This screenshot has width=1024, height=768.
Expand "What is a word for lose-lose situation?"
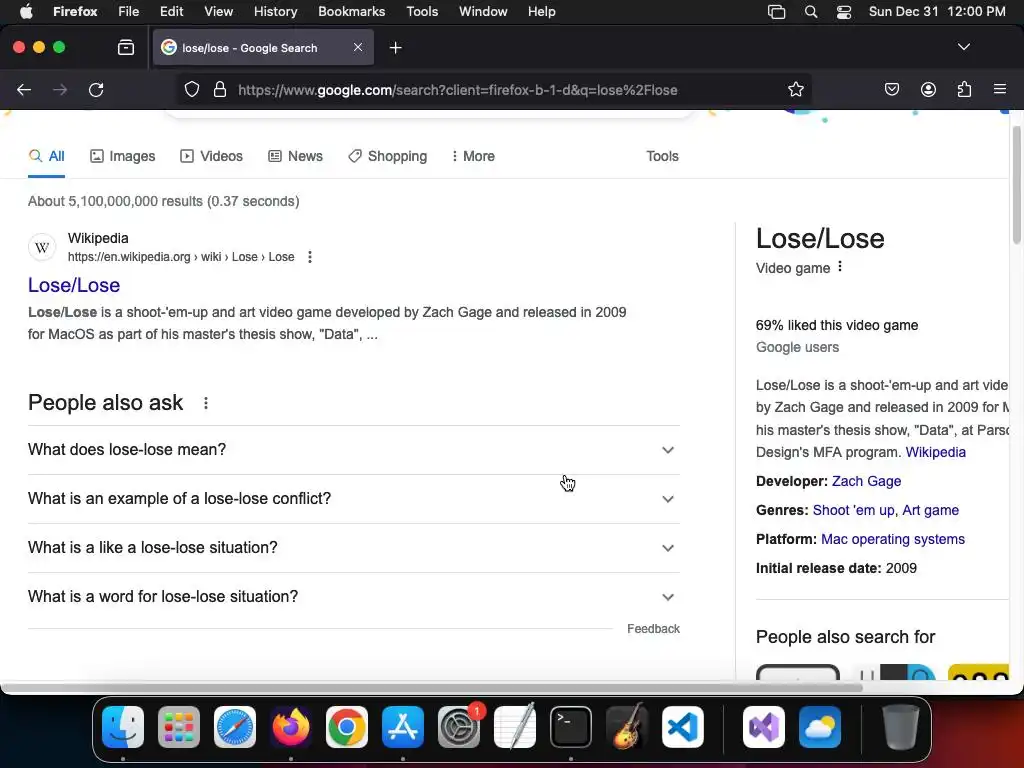(x=354, y=597)
